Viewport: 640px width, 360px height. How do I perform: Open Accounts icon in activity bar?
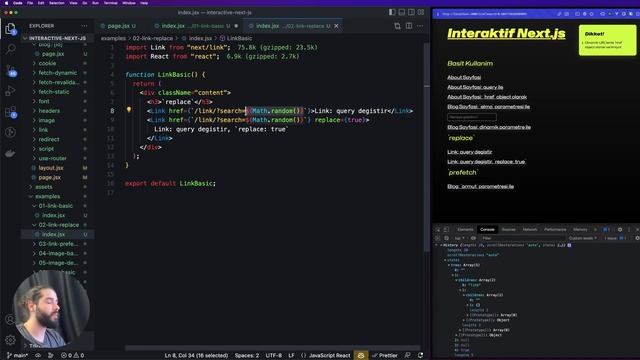point(10,319)
